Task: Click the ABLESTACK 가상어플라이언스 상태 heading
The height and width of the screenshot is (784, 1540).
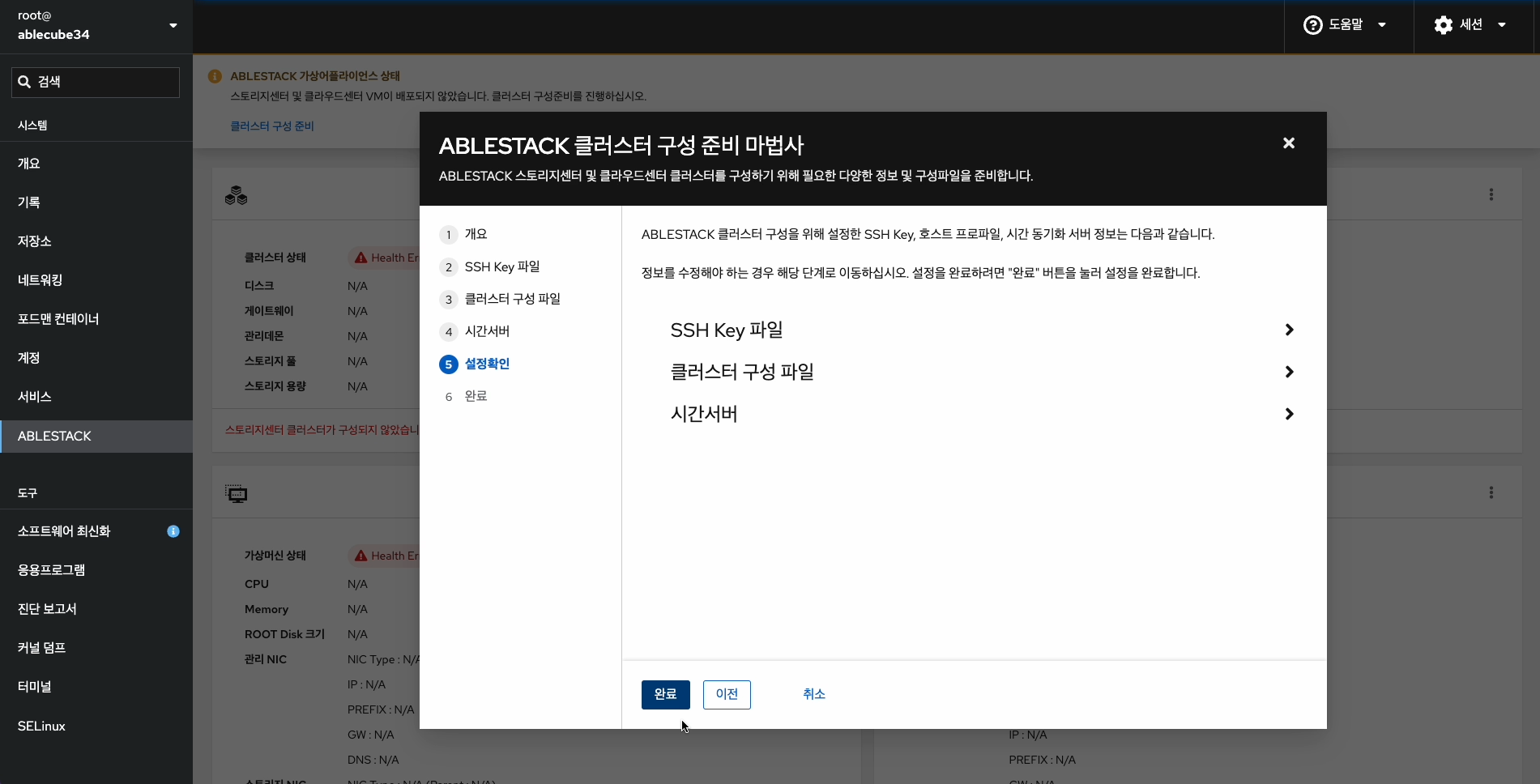Action: 315,76
